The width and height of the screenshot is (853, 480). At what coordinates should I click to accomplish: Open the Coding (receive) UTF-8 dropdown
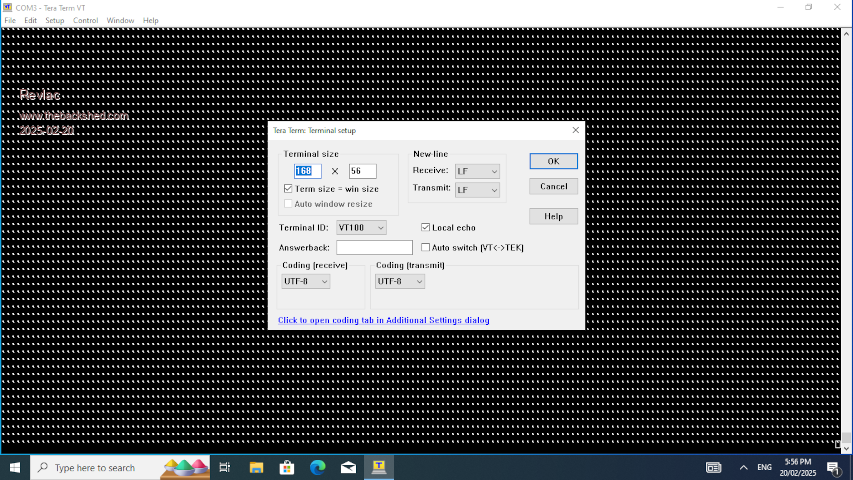[x=306, y=282]
